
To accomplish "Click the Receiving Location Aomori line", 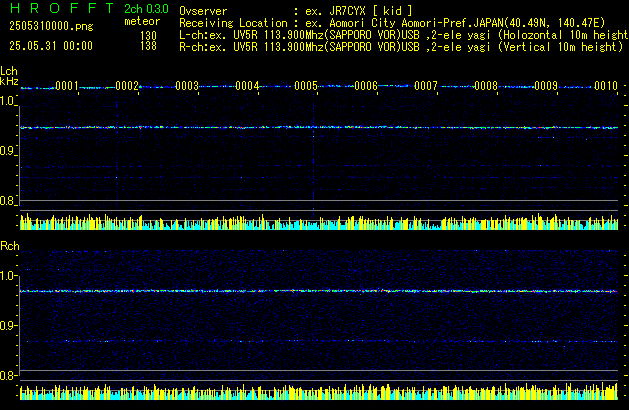I will coord(392,23).
